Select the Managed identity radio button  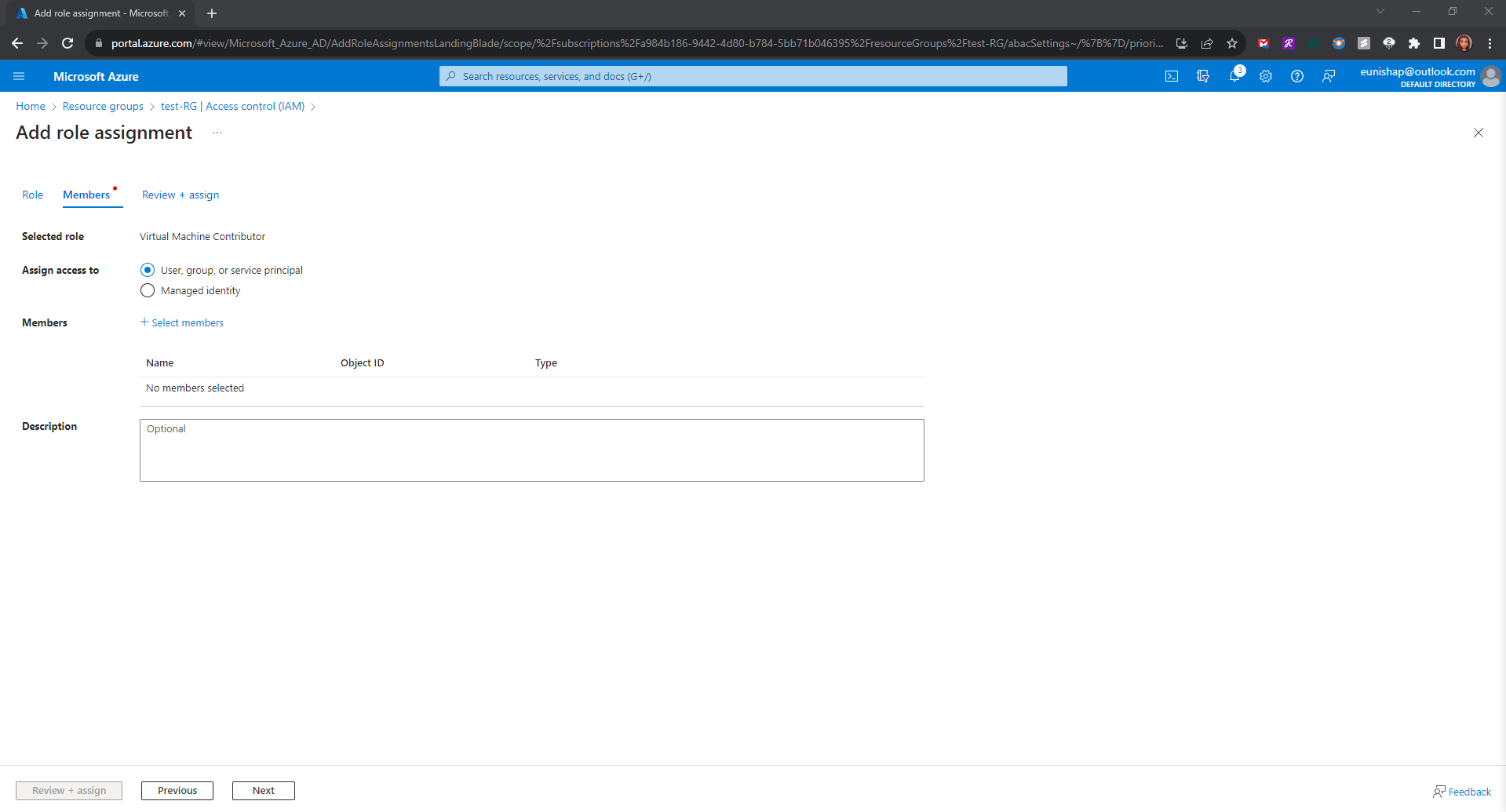148,290
